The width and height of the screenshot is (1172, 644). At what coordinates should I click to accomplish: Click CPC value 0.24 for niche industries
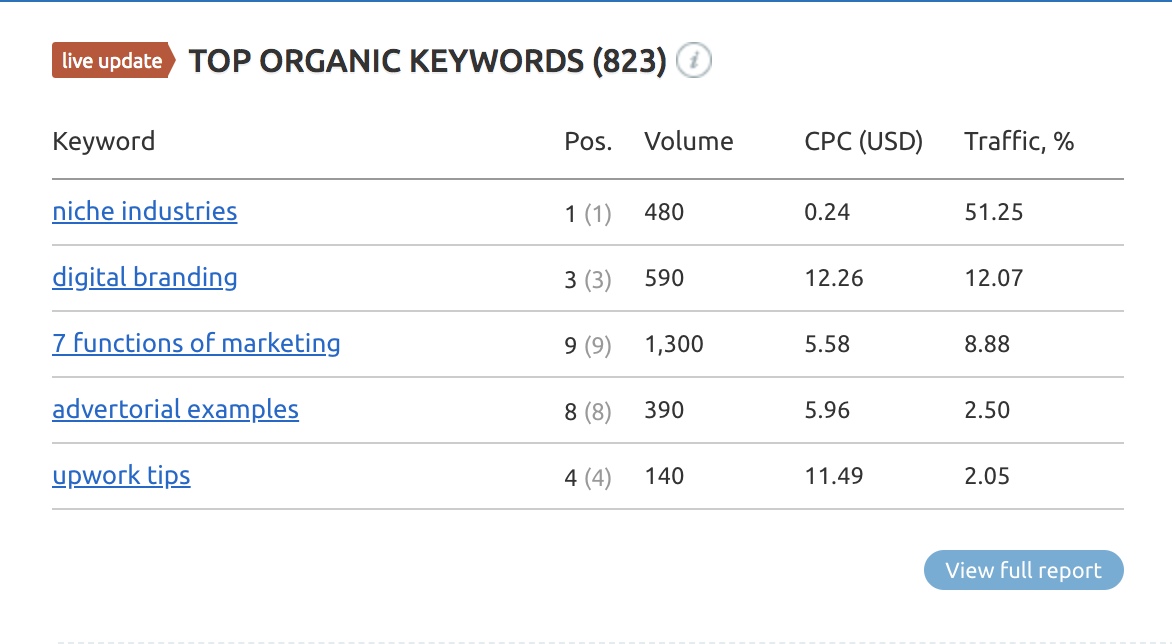(x=827, y=212)
